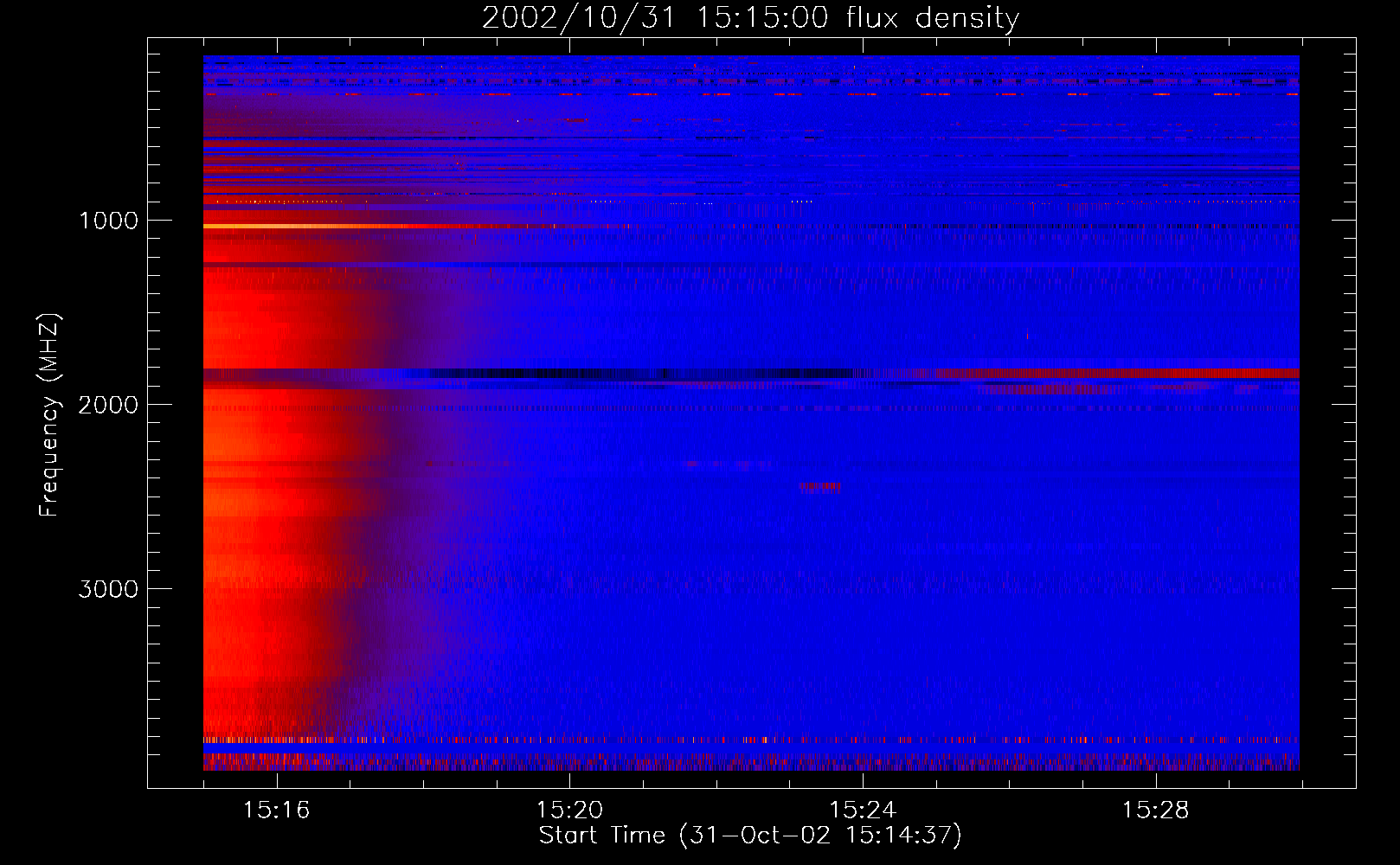Click the 15:20 time tick label
Image resolution: width=1400 pixels, height=865 pixels.
[569, 810]
